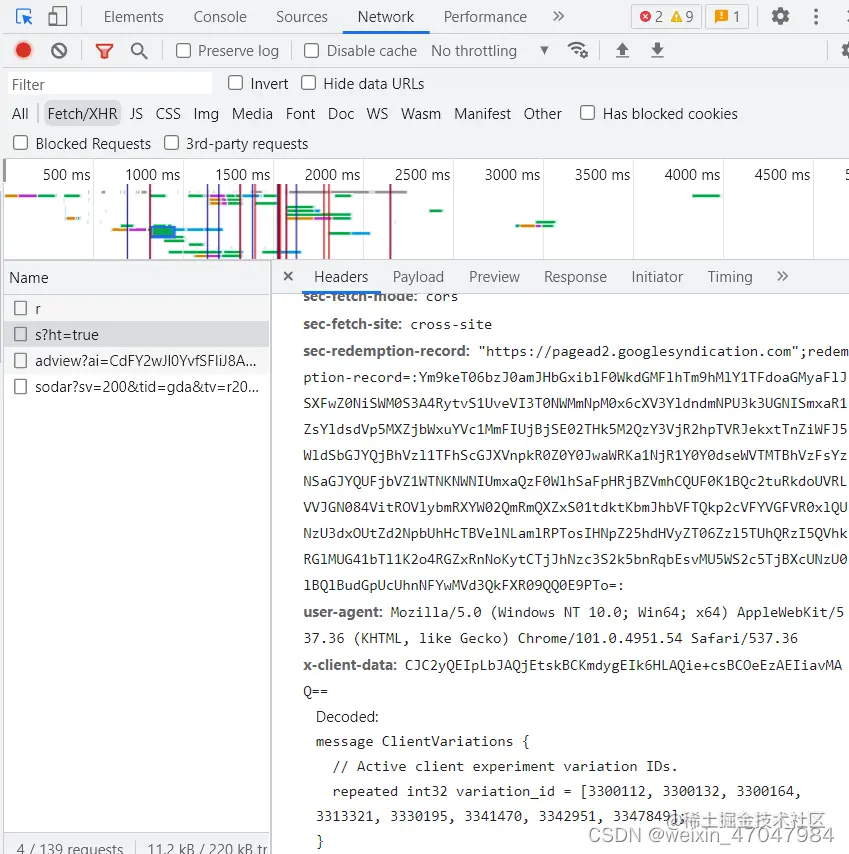Check Has blocked cookies checkbox

(x=587, y=113)
